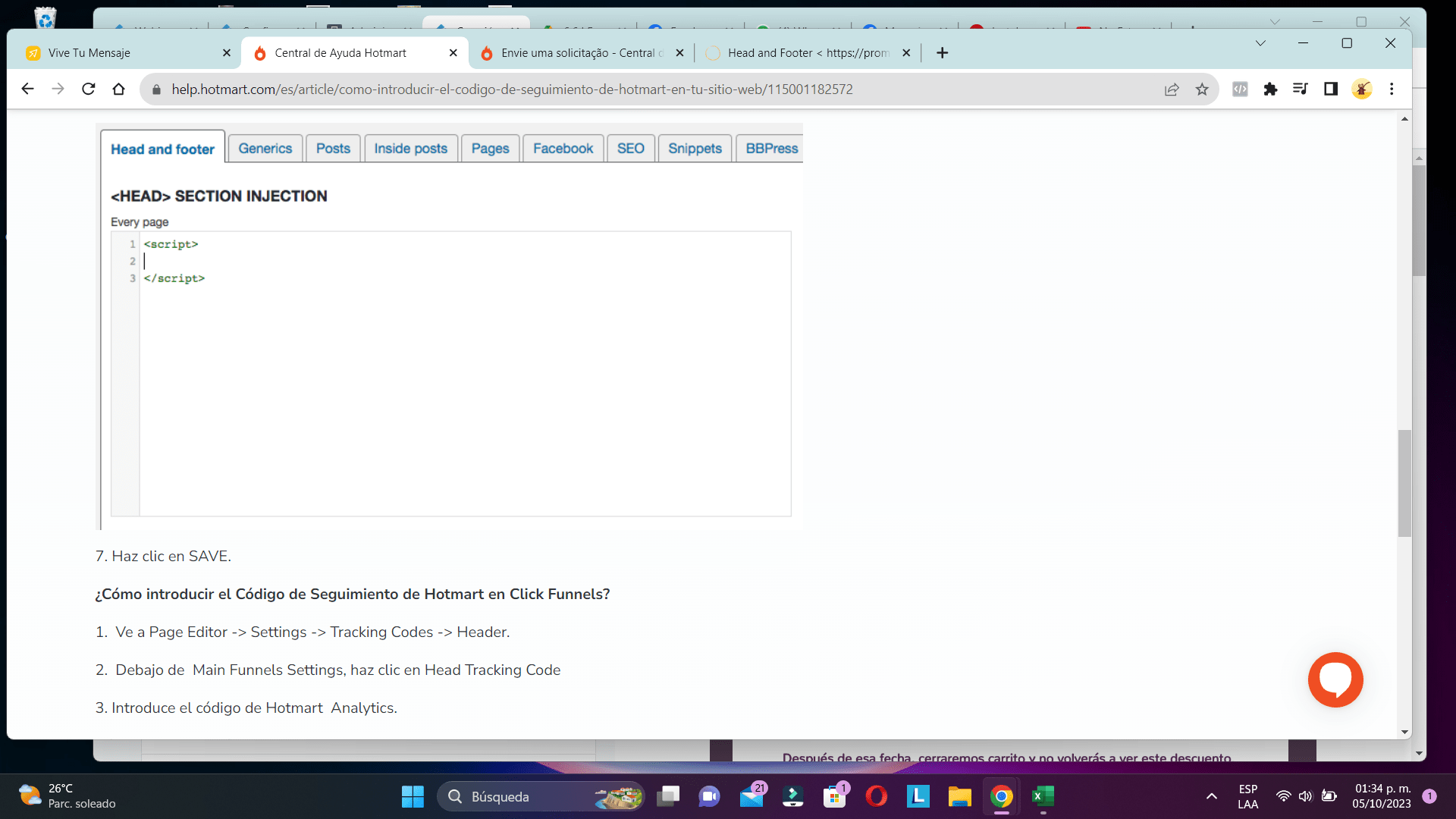1456x819 pixels.
Task: Open Microsoft Store from the taskbar
Action: 835,796
